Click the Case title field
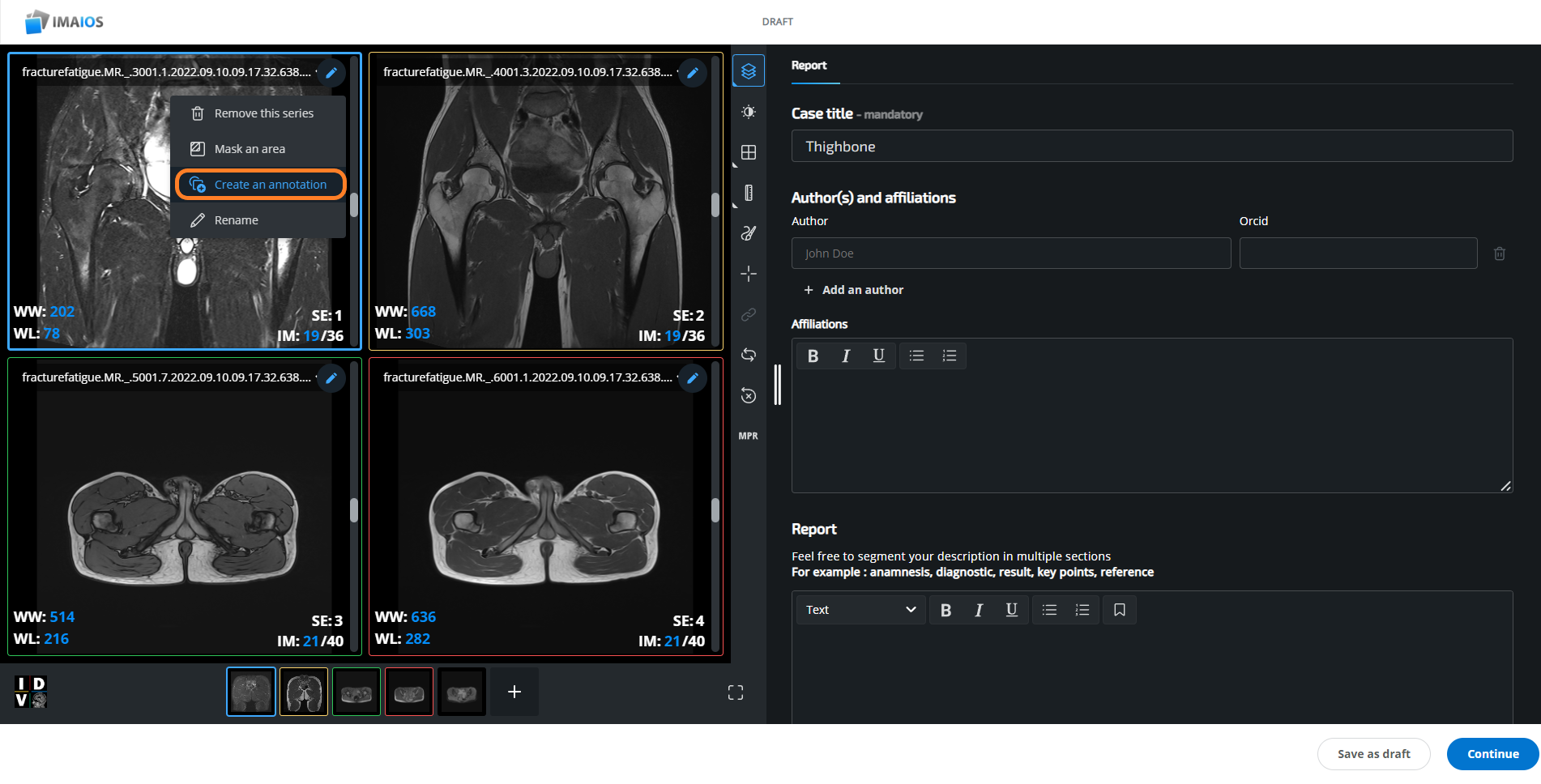Screen dimensions: 1541x784 click(1151, 147)
